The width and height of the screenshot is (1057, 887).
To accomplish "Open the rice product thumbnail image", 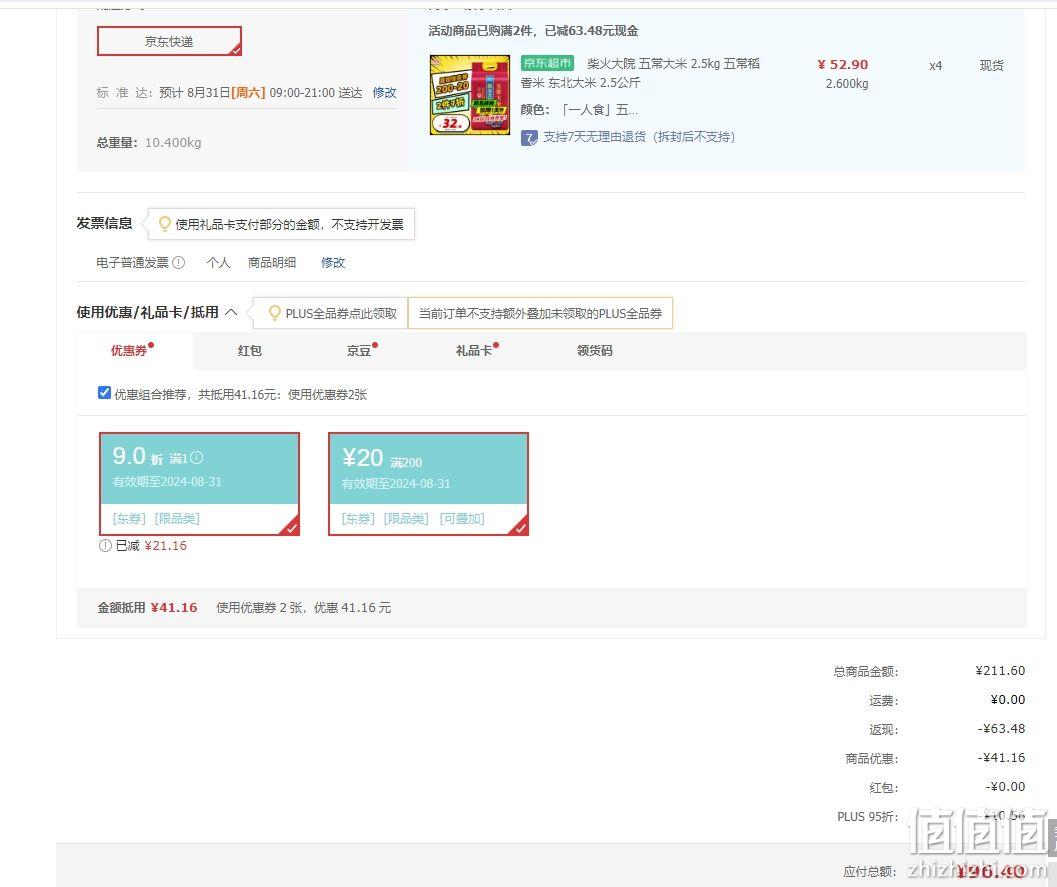I will coord(470,95).
